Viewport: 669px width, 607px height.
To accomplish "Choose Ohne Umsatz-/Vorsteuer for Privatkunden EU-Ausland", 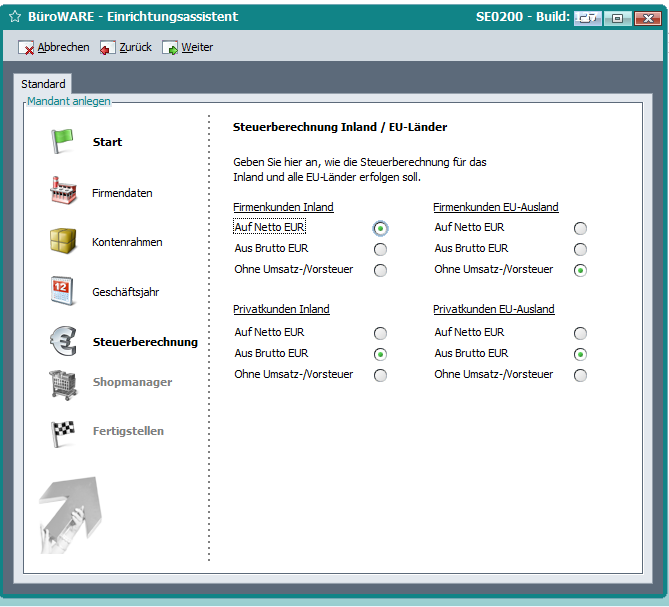I will pyautogui.click(x=580, y=375).
